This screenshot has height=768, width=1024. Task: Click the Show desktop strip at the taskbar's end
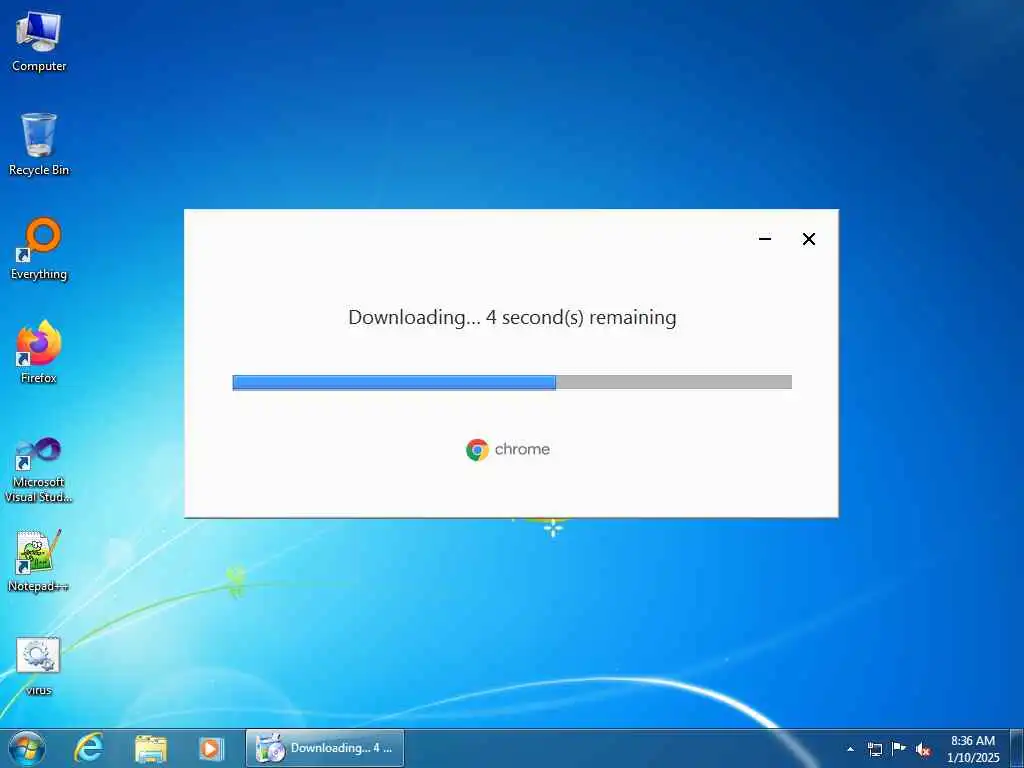(x=1017, y=748)
